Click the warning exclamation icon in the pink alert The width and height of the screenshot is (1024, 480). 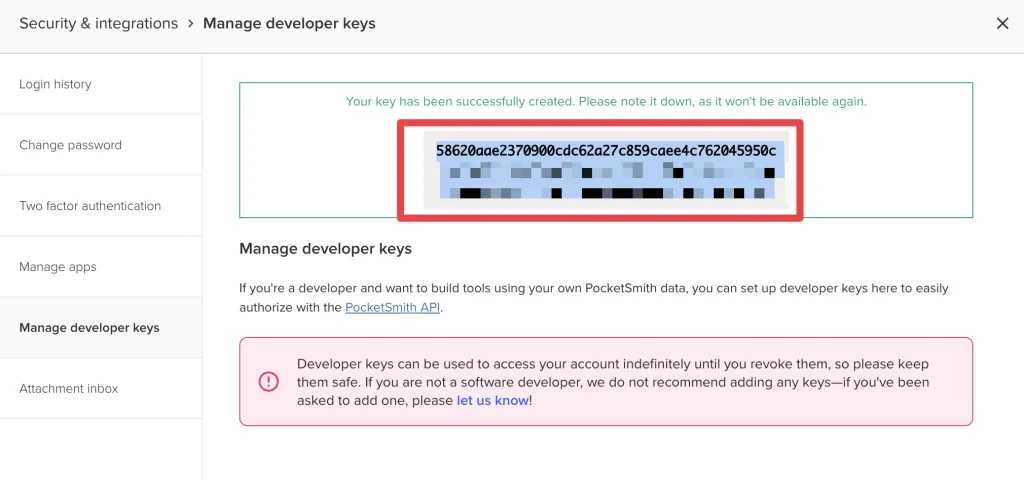(269, 381)
